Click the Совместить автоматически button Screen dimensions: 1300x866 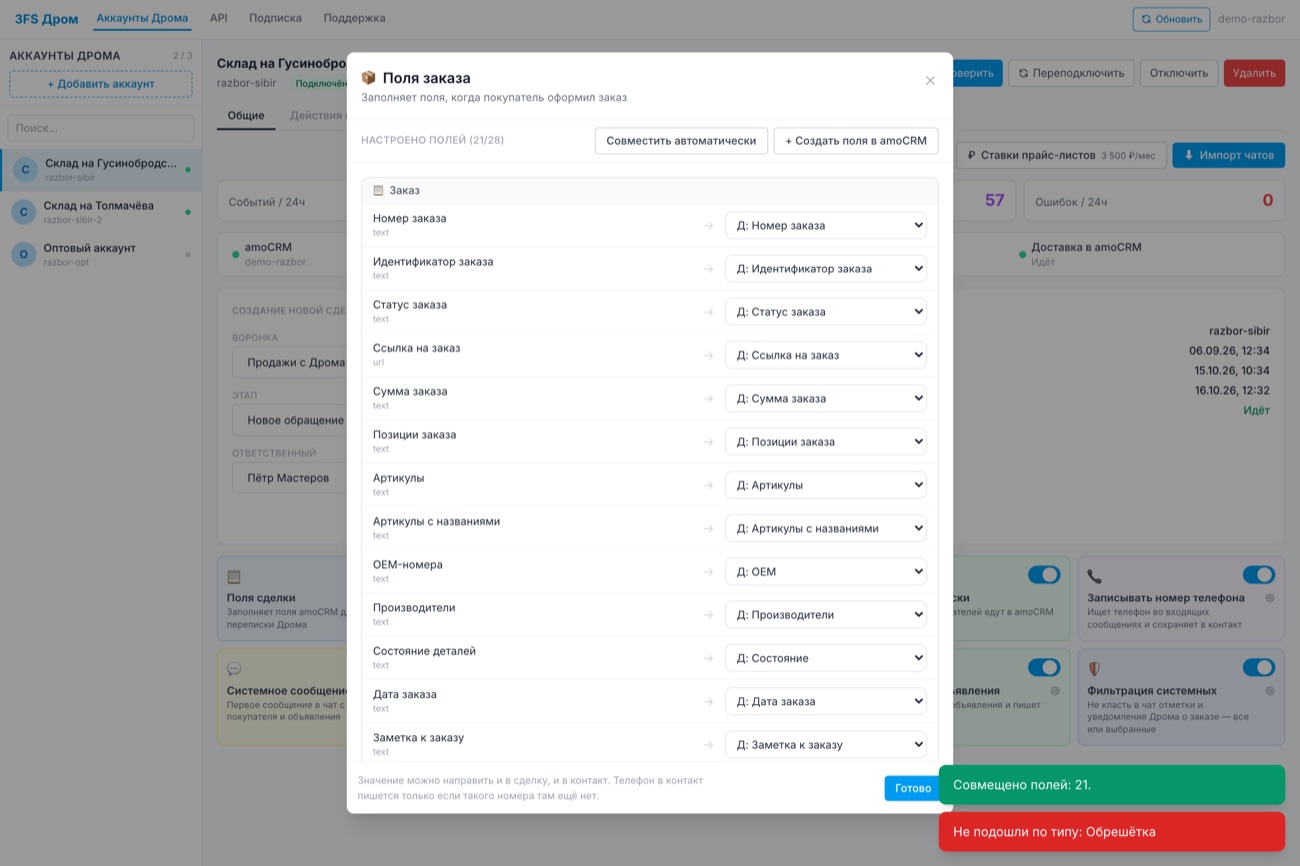tap(681, 141)
